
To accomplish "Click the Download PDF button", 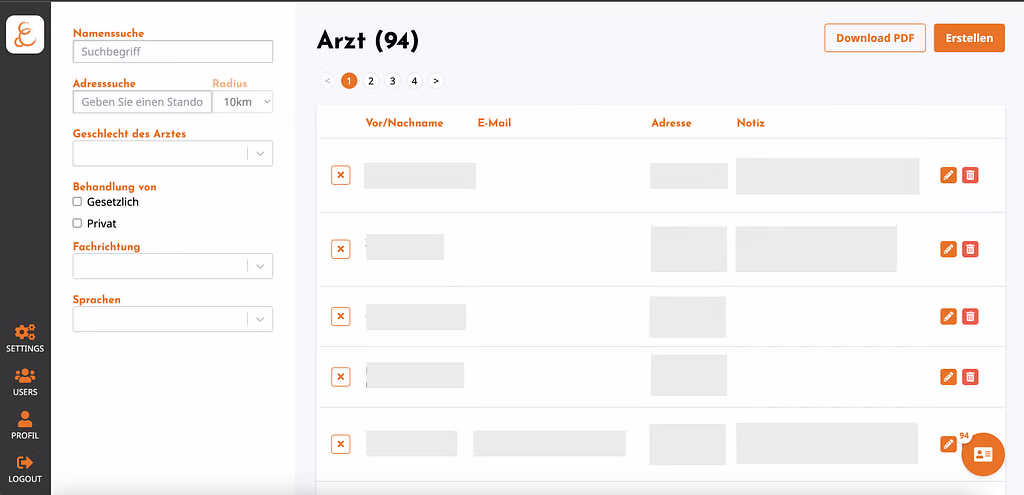I will click(875, 38).
